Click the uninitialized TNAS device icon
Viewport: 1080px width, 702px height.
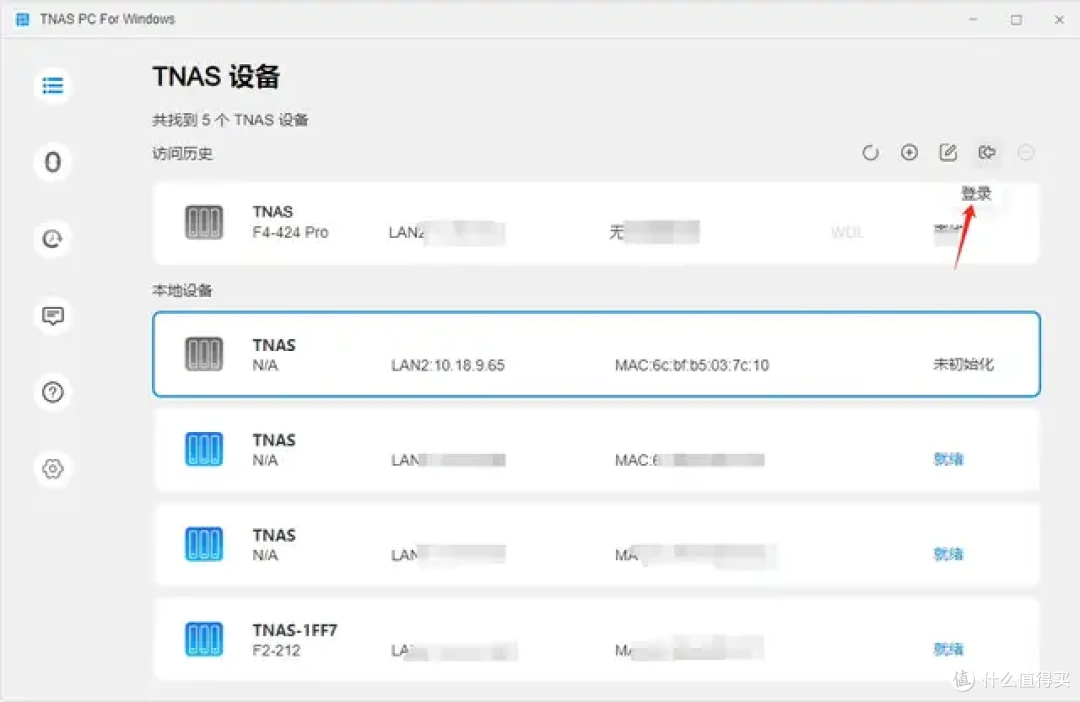204,354
